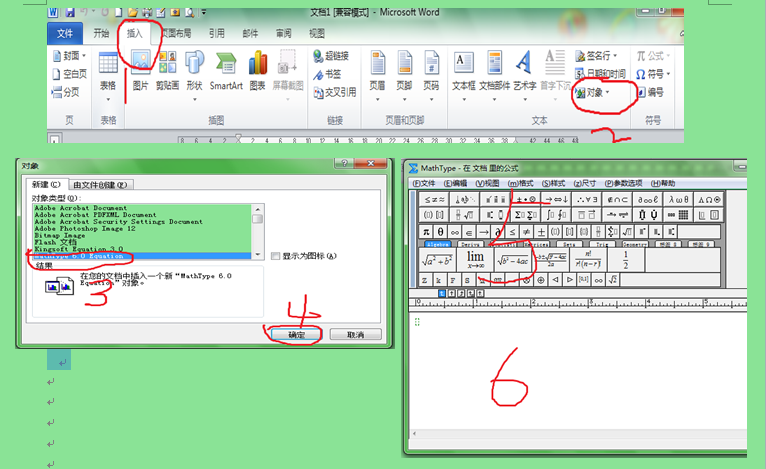
Task: Open the set theory palette (∉∩⊂) in MathType
Action: pyautogui.click(x=617, y=199)
